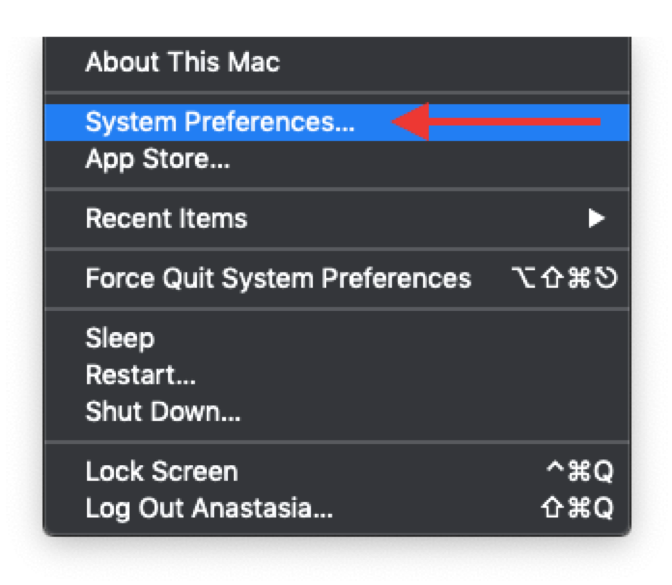The image size is (672, 585).
Task: Select Shut Down... from the menu
Action: [x=163, y=411]
